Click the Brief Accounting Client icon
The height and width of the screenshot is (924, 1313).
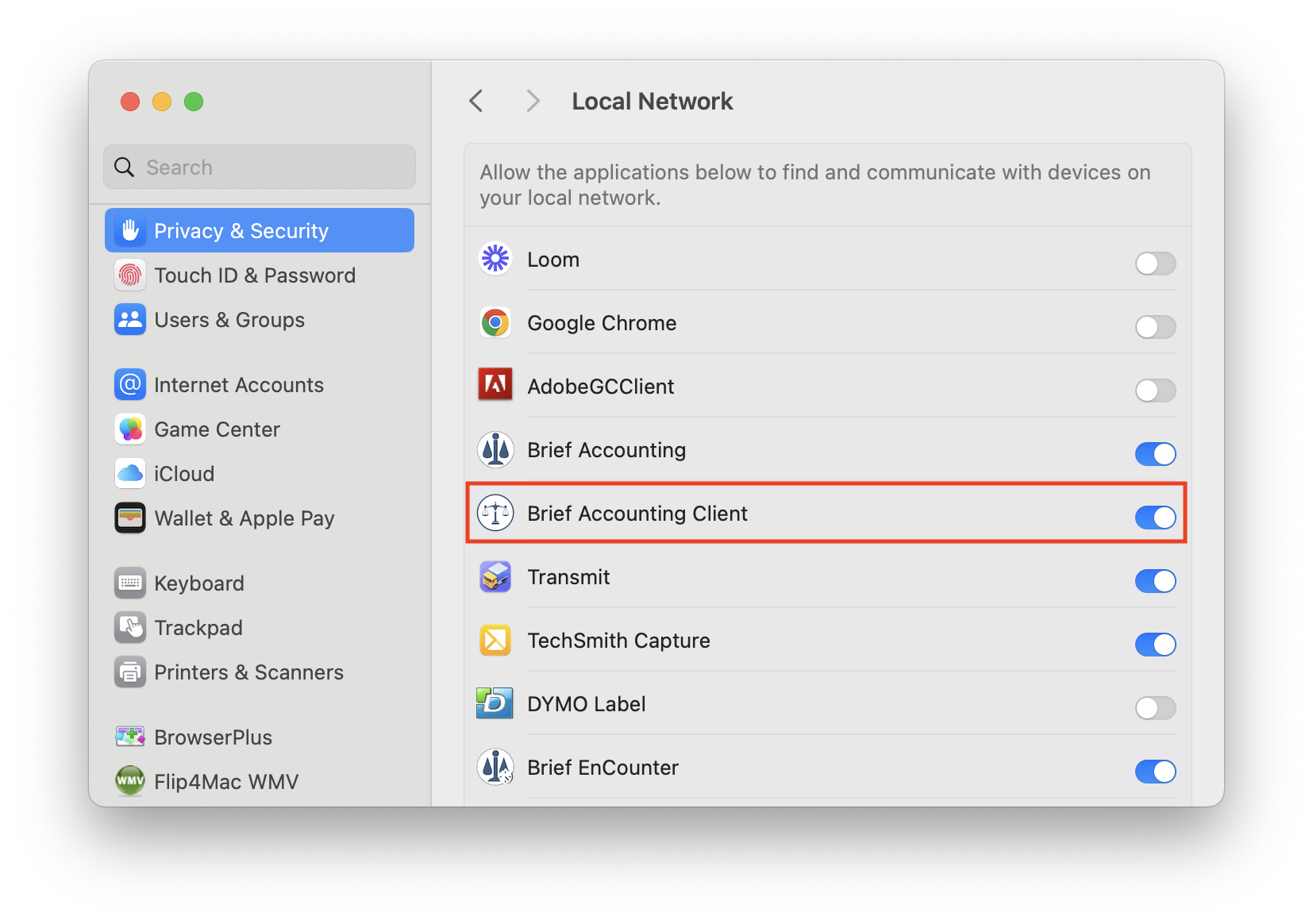(x=495, y=513)
